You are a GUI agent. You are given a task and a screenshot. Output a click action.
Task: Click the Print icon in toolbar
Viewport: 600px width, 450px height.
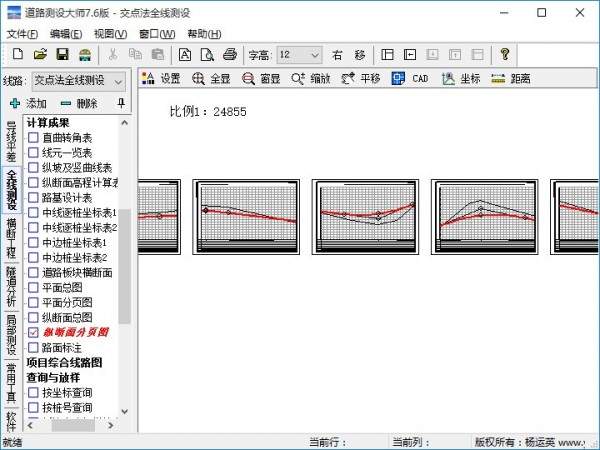click(x=229, y=54)
